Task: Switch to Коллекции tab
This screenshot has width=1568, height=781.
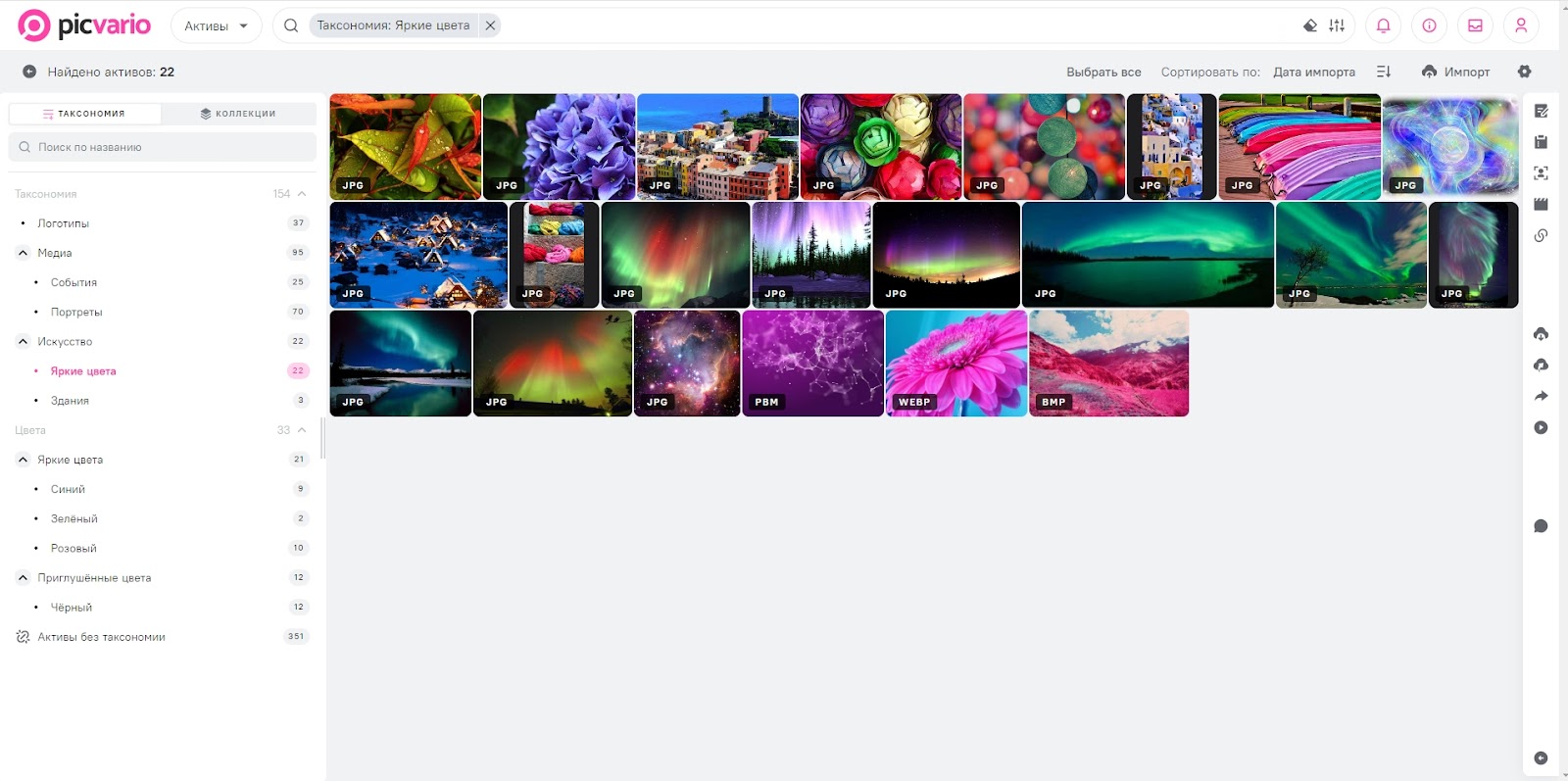Action: (238, 114)
